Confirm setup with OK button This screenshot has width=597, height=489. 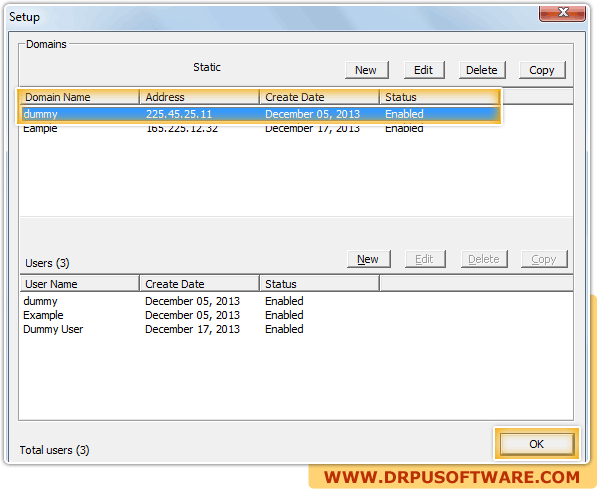(536, 444)
